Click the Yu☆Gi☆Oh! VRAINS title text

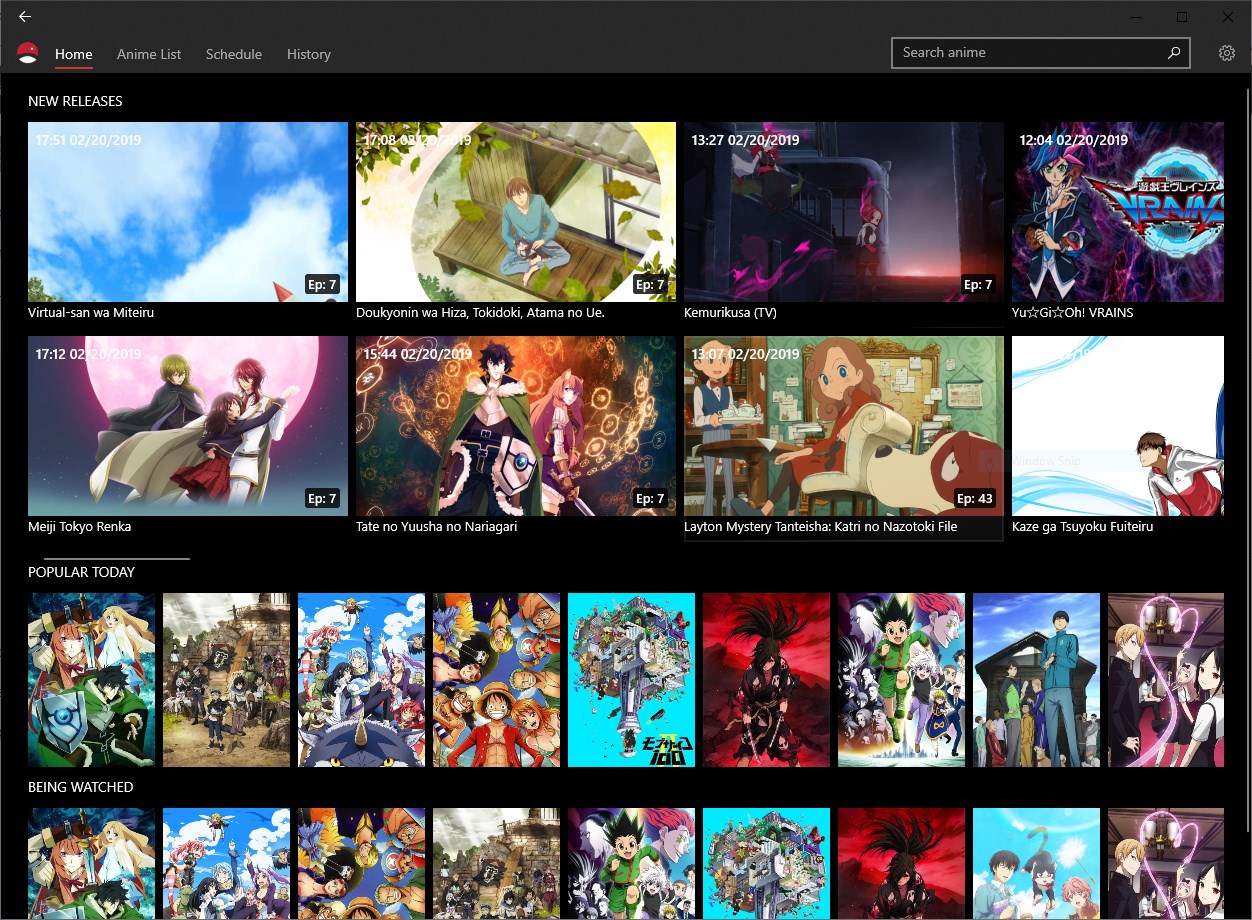tap(1073, 313)
